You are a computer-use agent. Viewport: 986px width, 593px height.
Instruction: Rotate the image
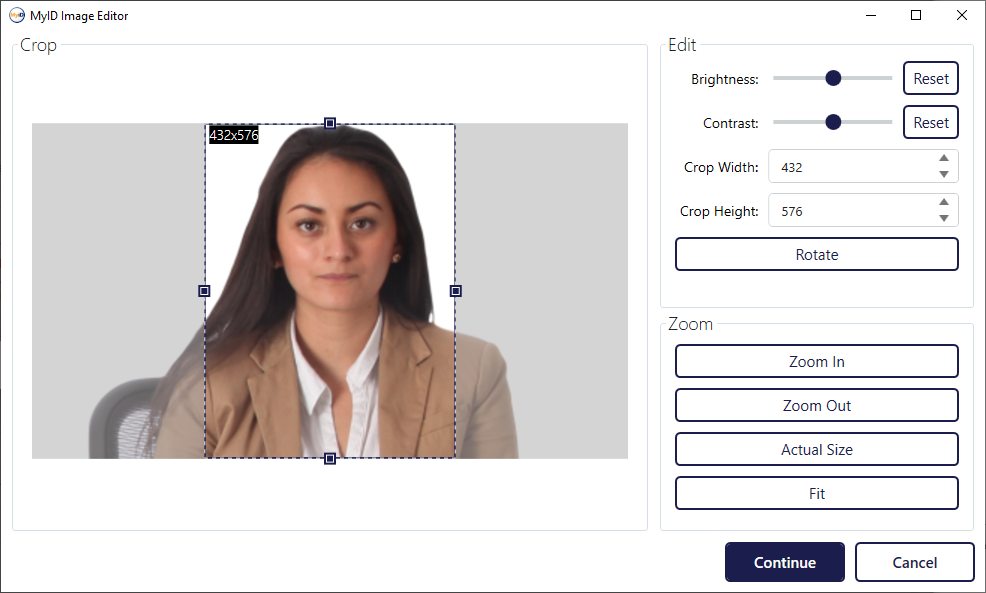pyautogui.click(x=816, y=255)
